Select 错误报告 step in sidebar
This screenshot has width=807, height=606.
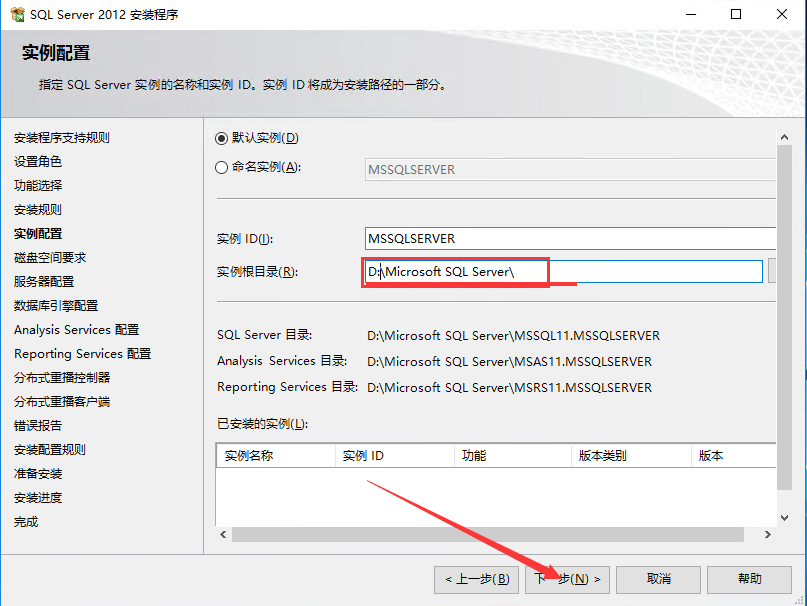[38, 426]
